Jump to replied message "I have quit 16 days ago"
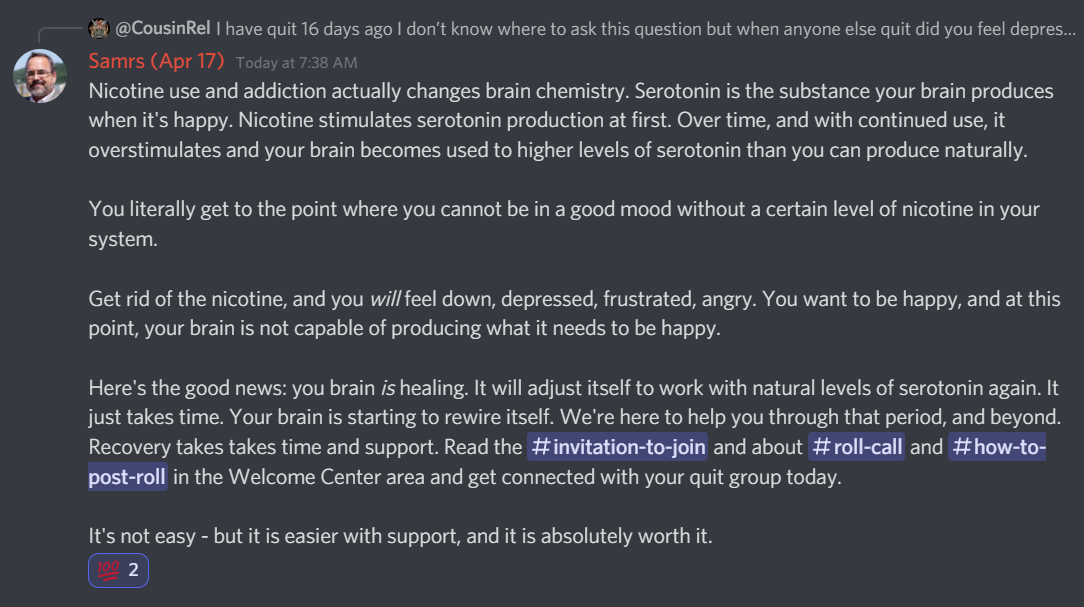The height and width of the screenshot is (607, 1084). (x=640, y=29)
